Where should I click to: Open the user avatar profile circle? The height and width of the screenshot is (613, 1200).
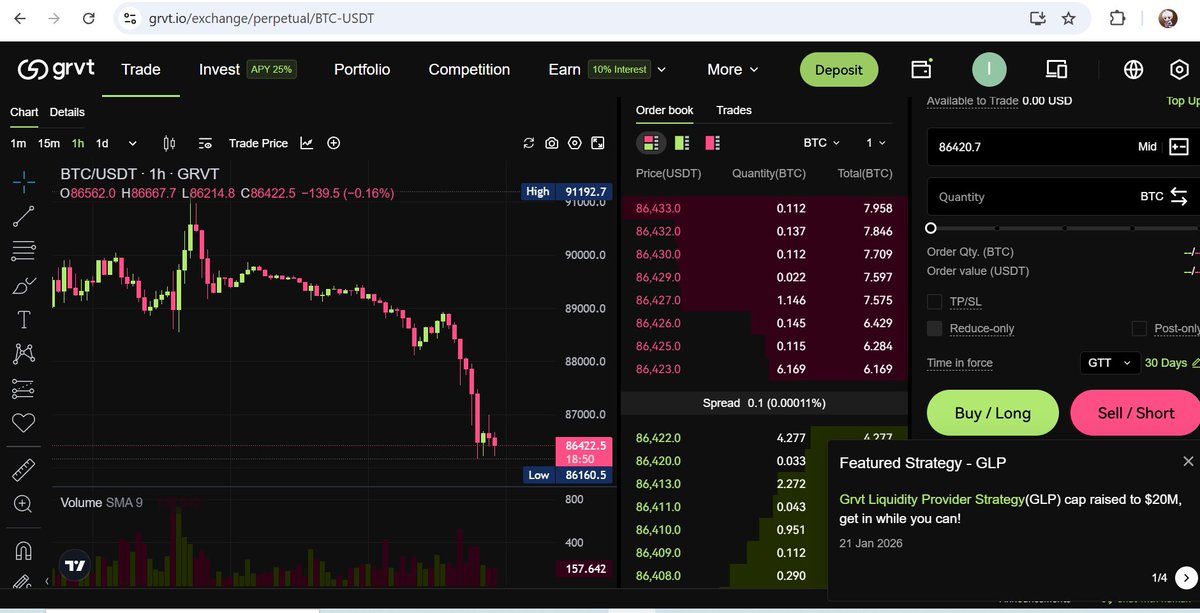989,69
